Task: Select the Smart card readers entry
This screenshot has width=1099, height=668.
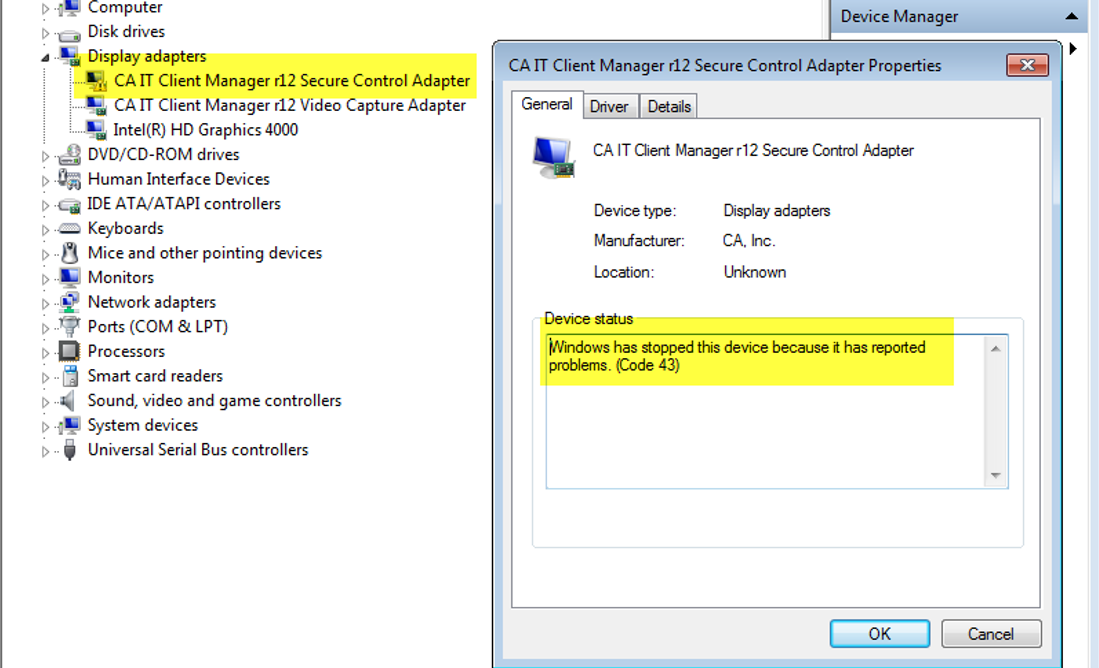Action: 155,376
